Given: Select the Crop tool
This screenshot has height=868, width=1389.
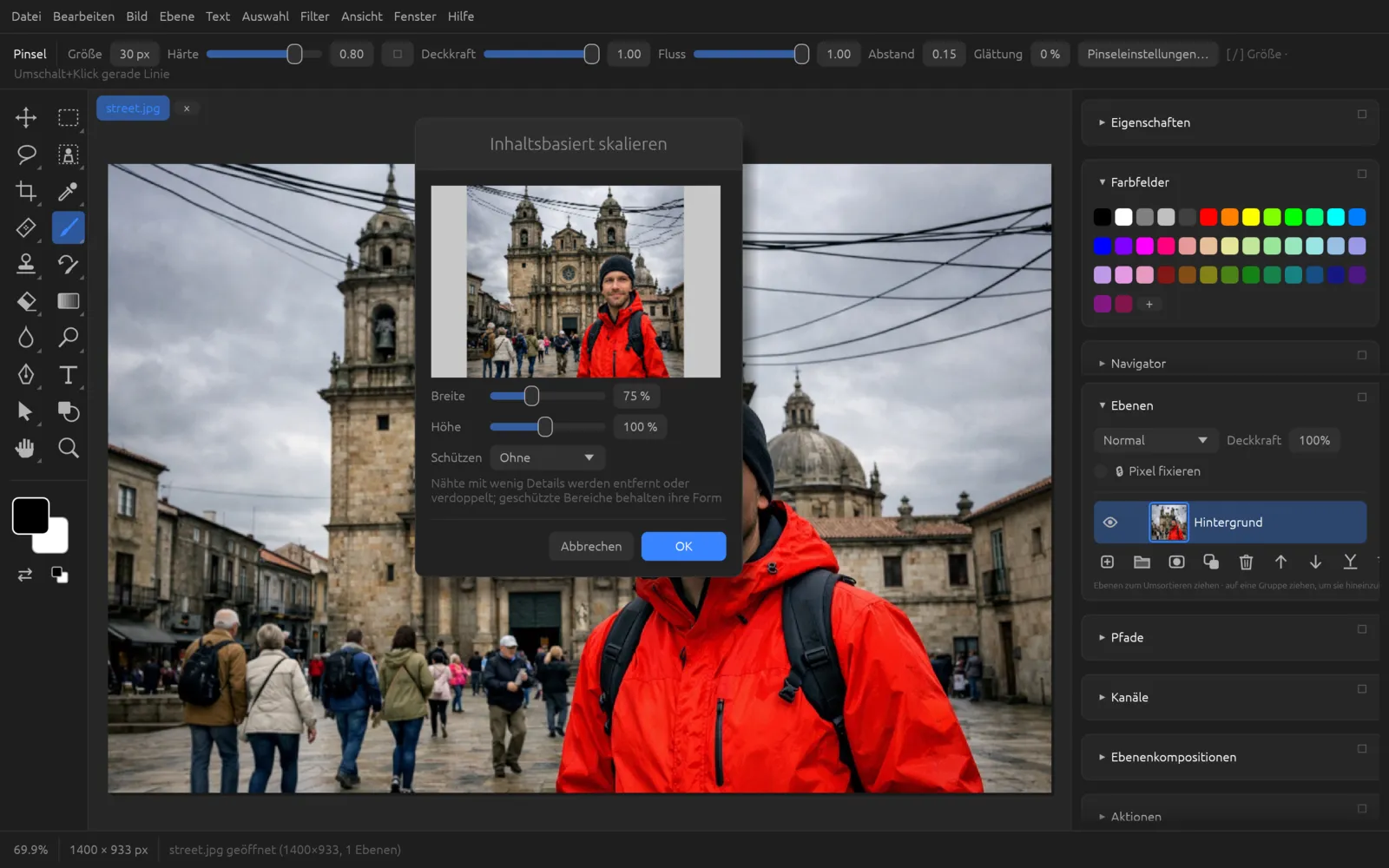Looking at the screenshot, I should [26, 191].
